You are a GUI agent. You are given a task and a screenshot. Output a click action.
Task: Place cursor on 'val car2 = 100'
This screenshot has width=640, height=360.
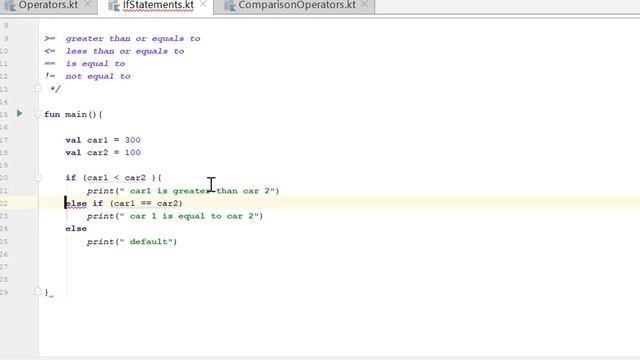[103, 153]
